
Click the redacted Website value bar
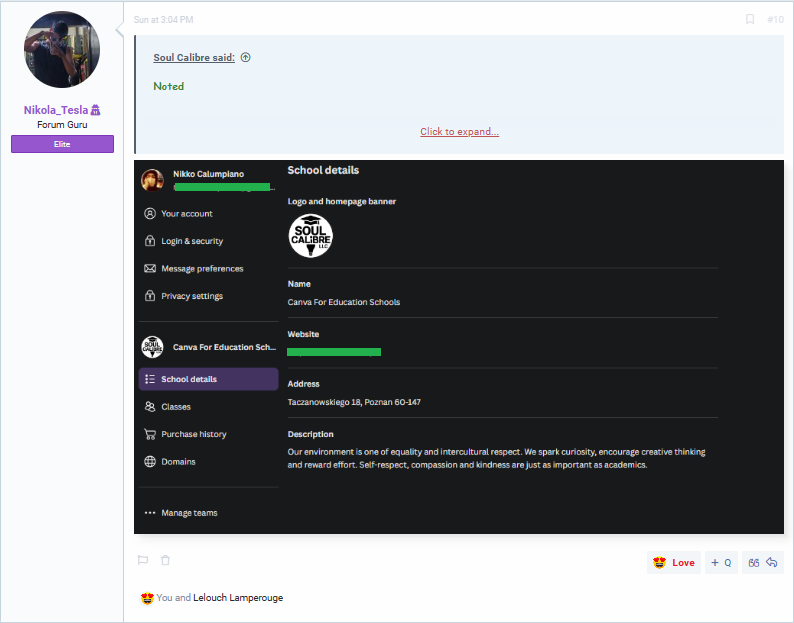tap(334, 352)
